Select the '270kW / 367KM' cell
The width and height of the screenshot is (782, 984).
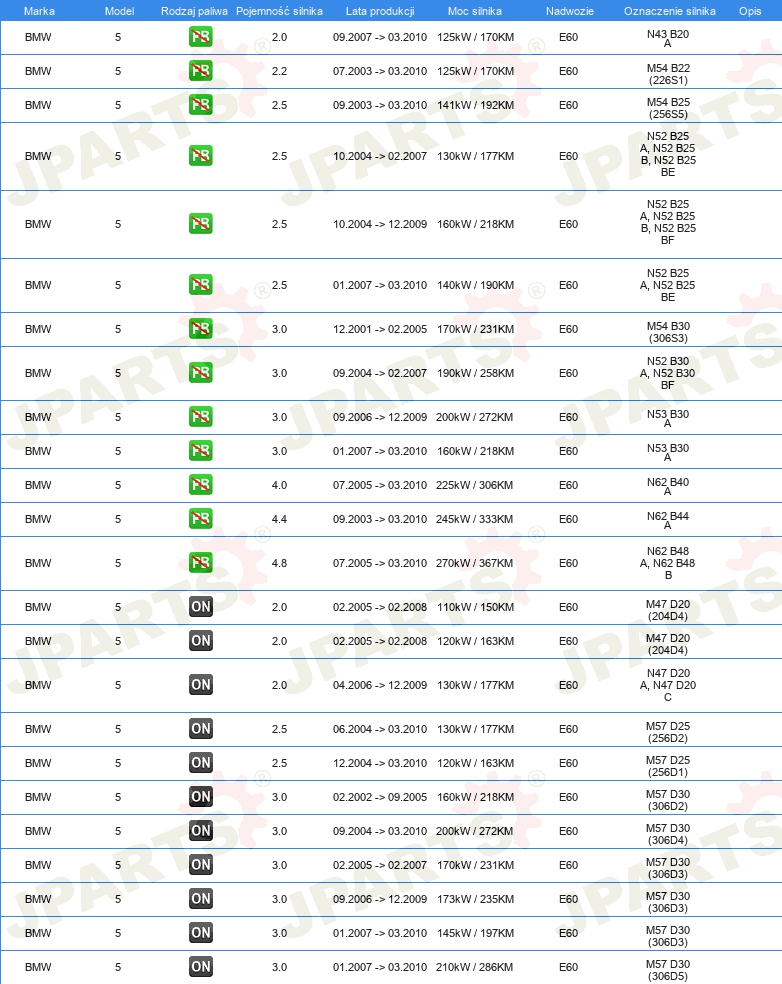(x=474, y=563)
